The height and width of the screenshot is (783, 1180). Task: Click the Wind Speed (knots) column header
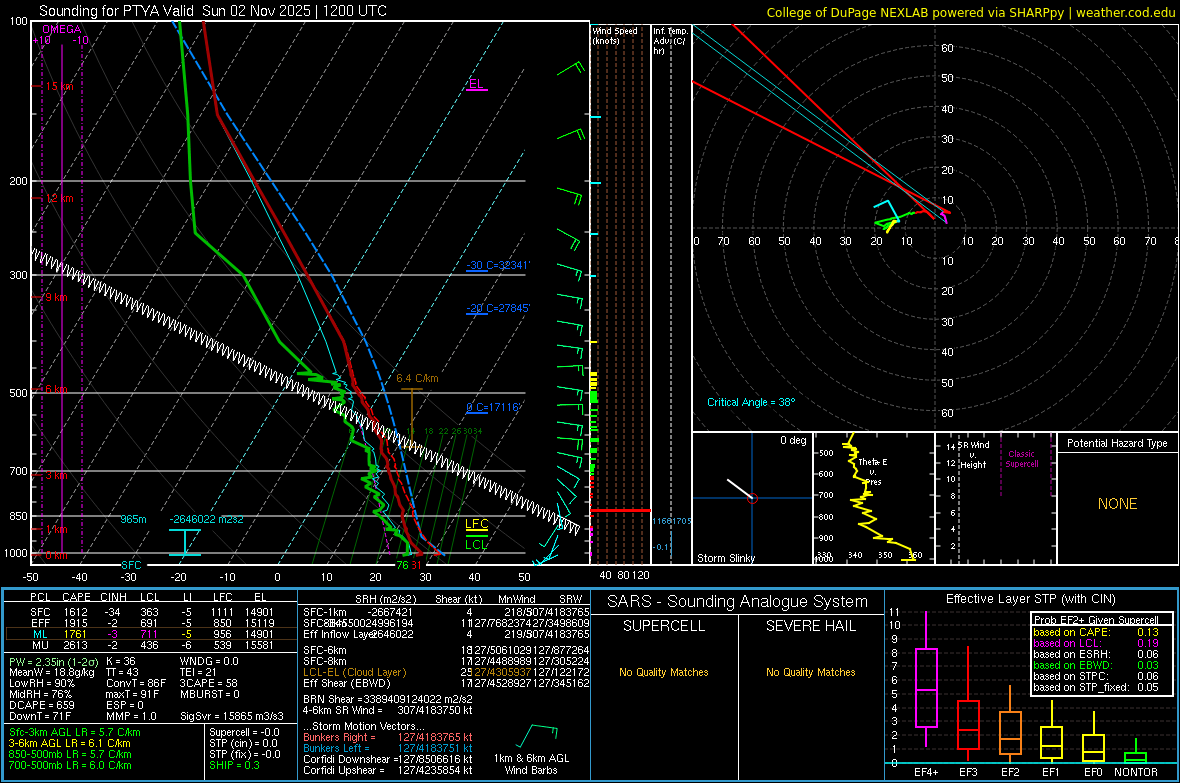tap(614, 35)
